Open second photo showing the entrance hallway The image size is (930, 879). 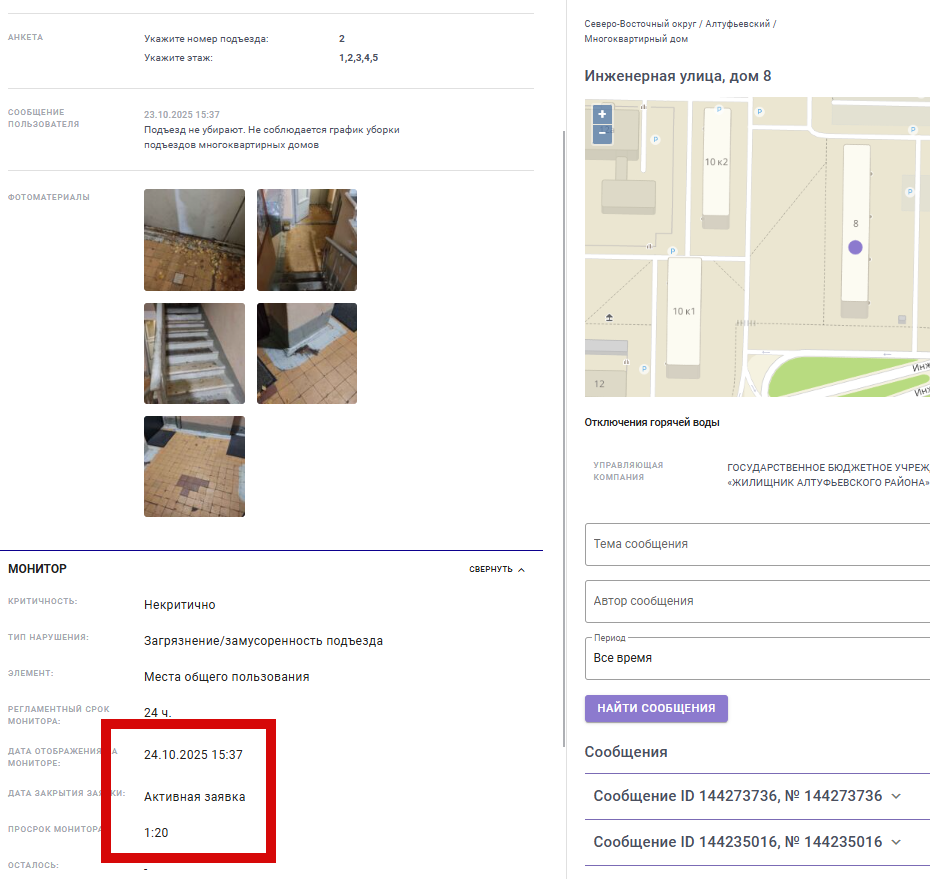pyautogui.click(x=307, y=240)
